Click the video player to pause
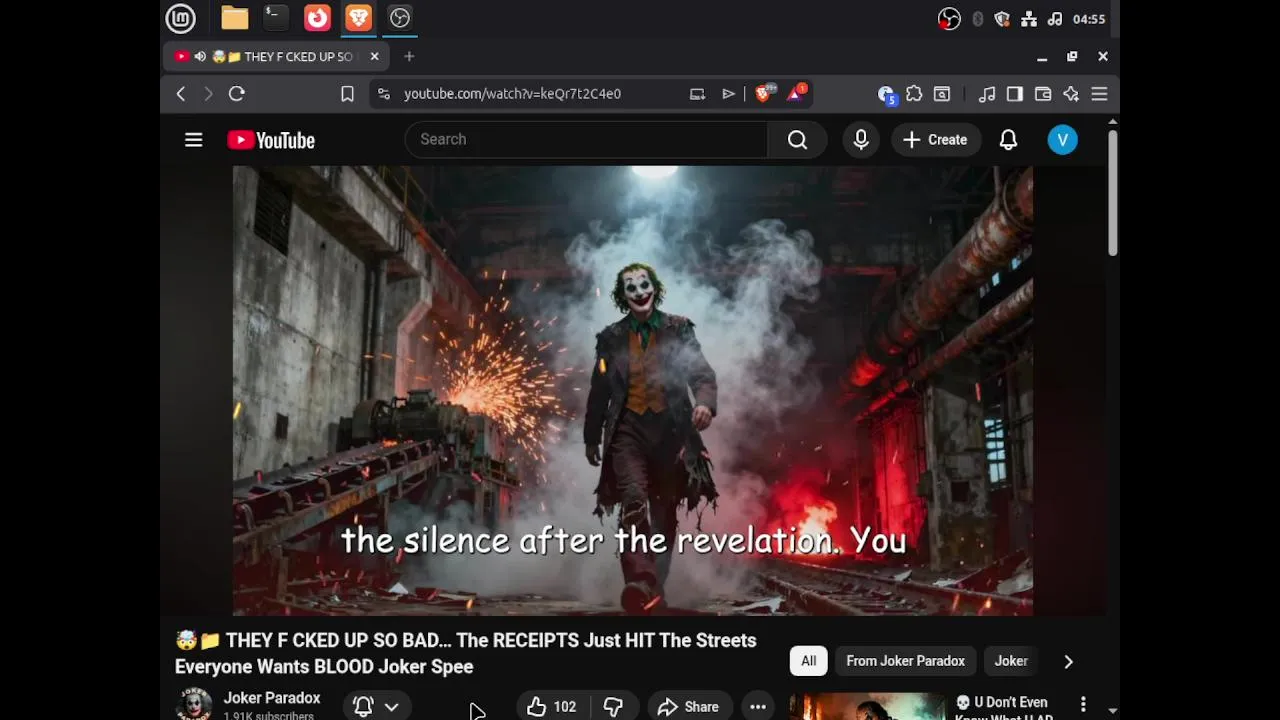1280x720 pixels. point(633,390)
